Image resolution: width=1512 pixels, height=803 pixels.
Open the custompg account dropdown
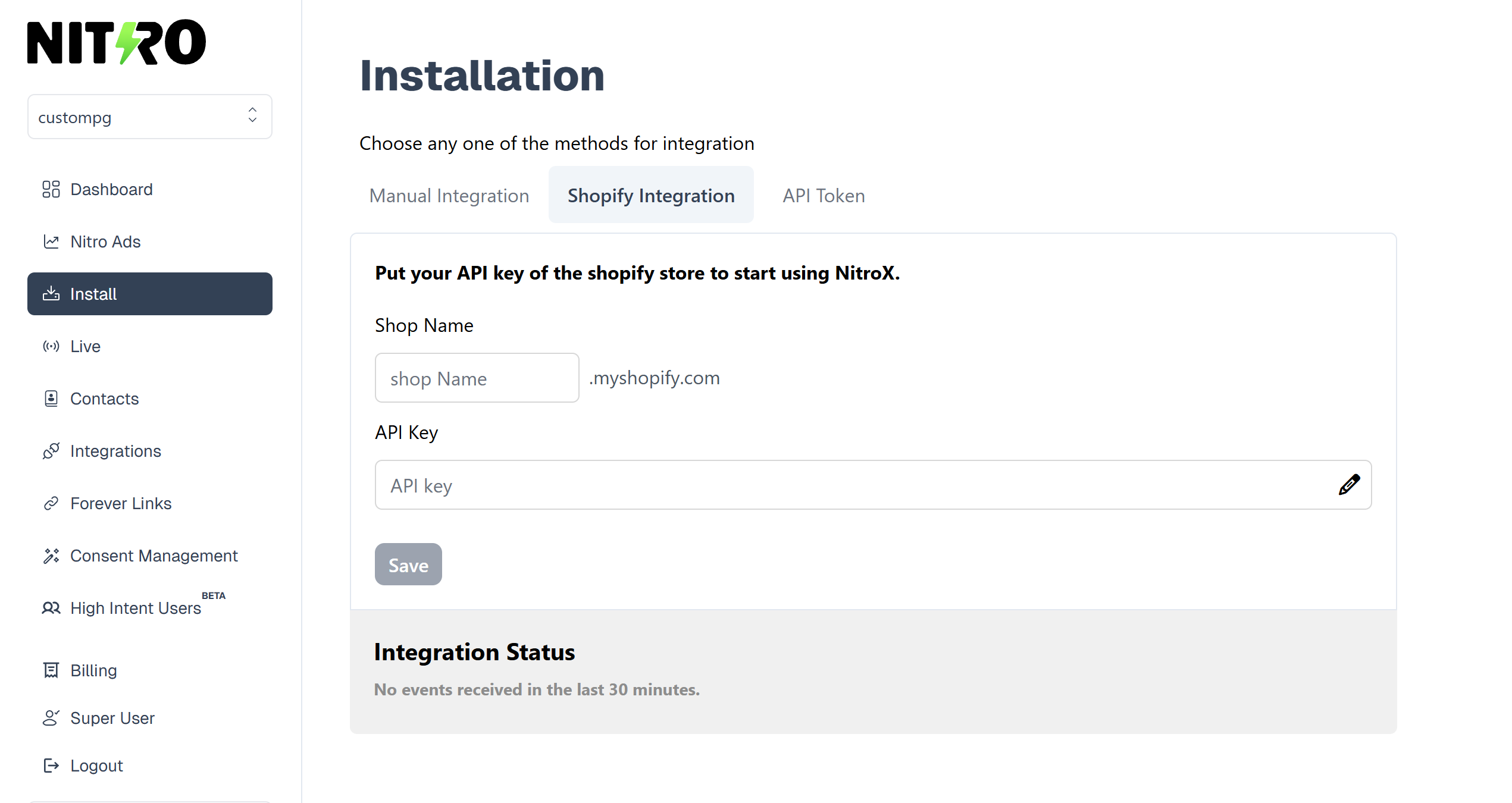(150, 117)
